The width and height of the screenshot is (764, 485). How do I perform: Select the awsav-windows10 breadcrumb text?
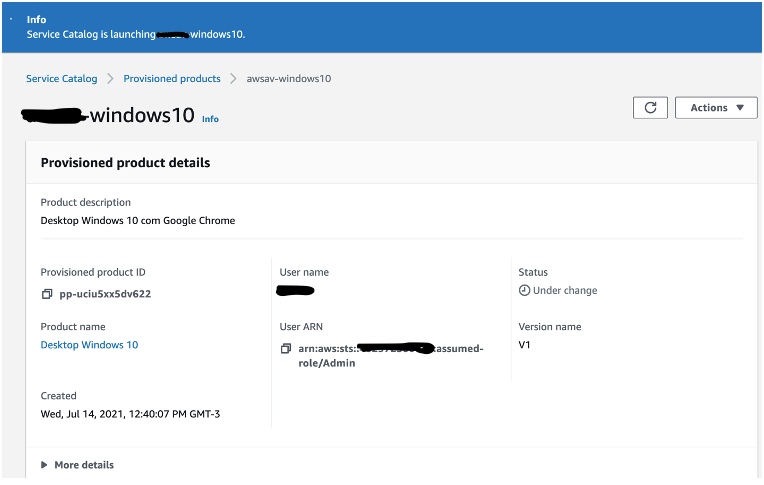tap(288, 78)
